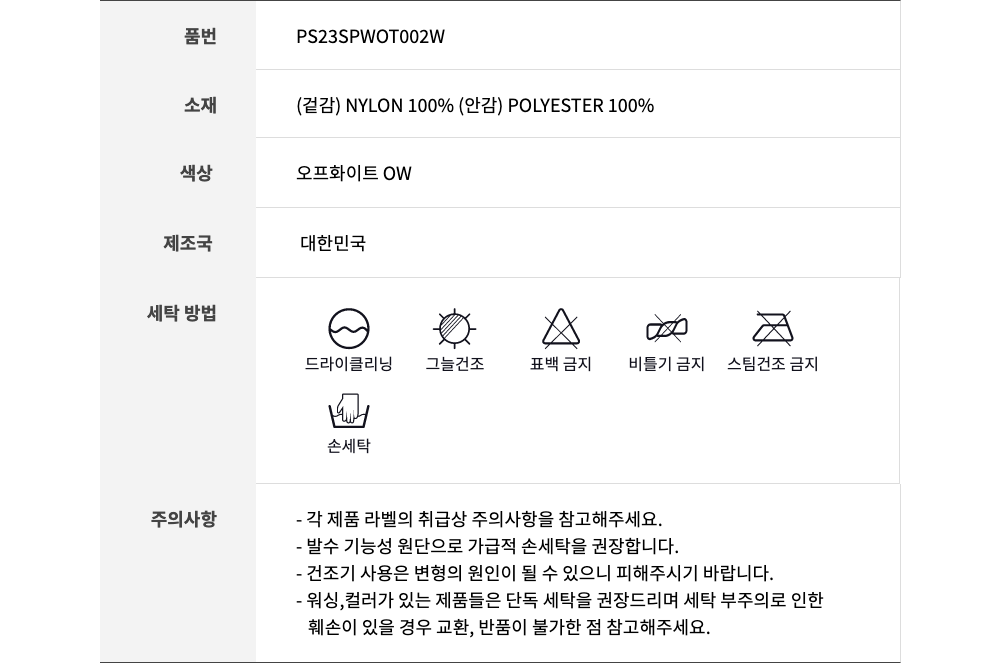Click the hand wash (손세탁) basin icon
The image size is (1000, 663).
click(348, 411)
